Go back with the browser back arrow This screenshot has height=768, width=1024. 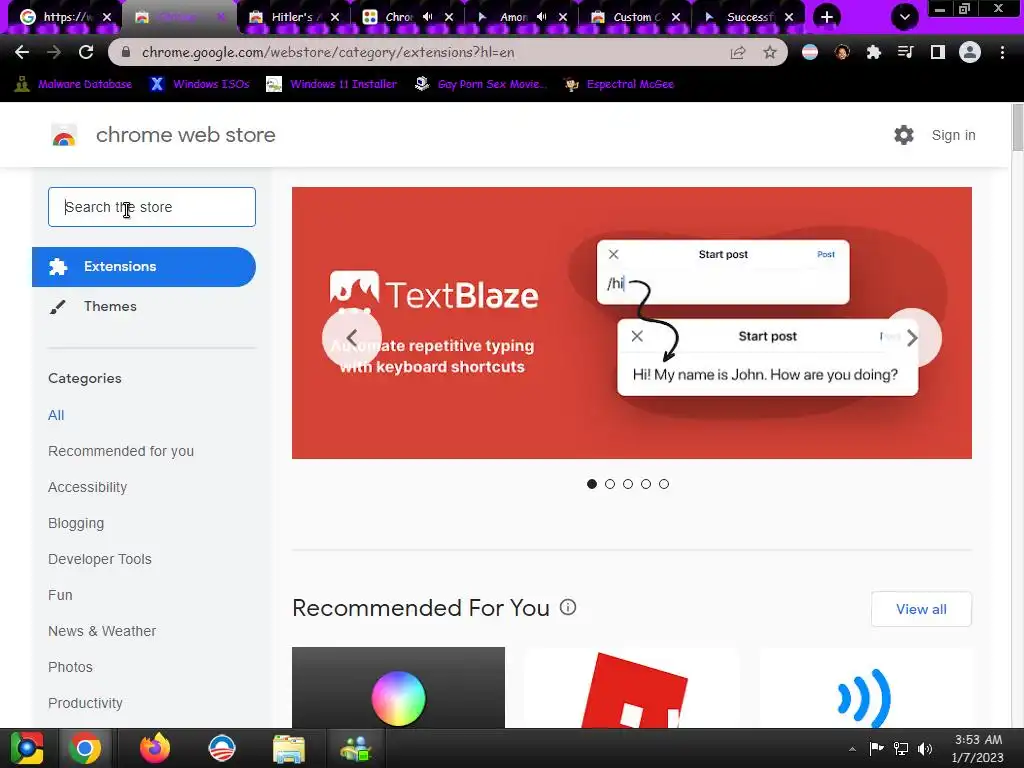coord(22,52)
